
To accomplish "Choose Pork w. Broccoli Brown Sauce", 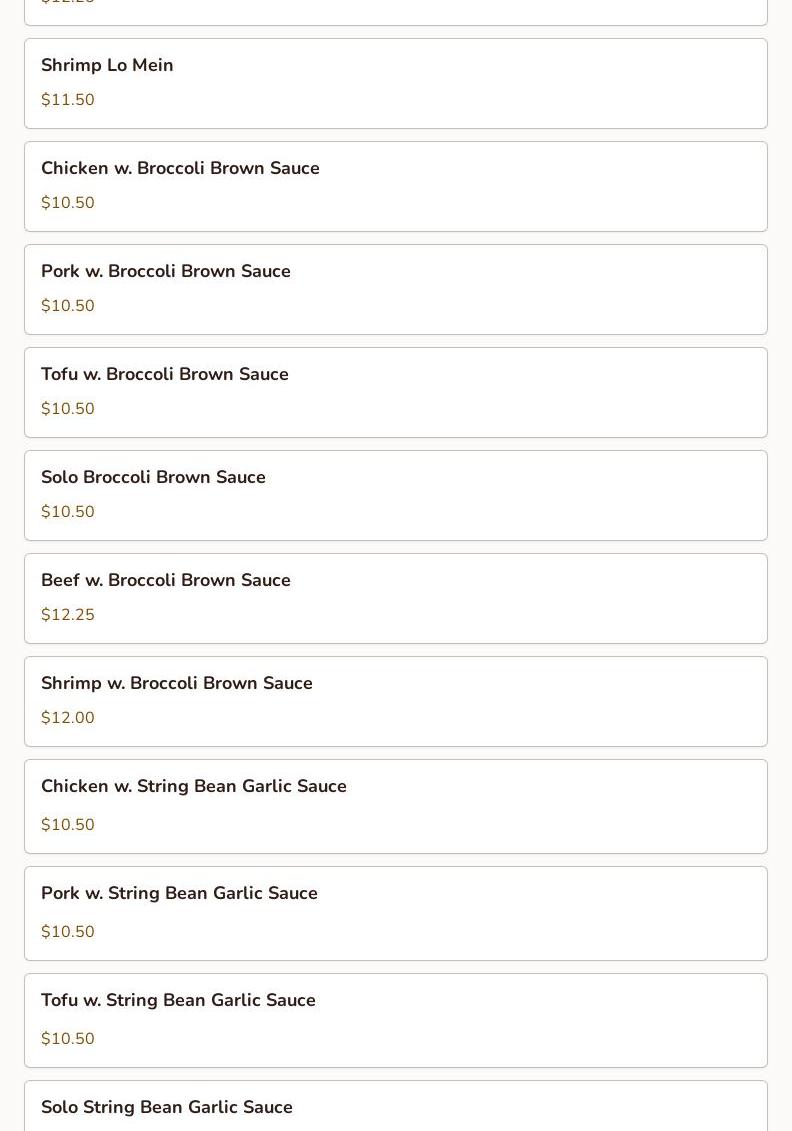I will coord(166,272).
